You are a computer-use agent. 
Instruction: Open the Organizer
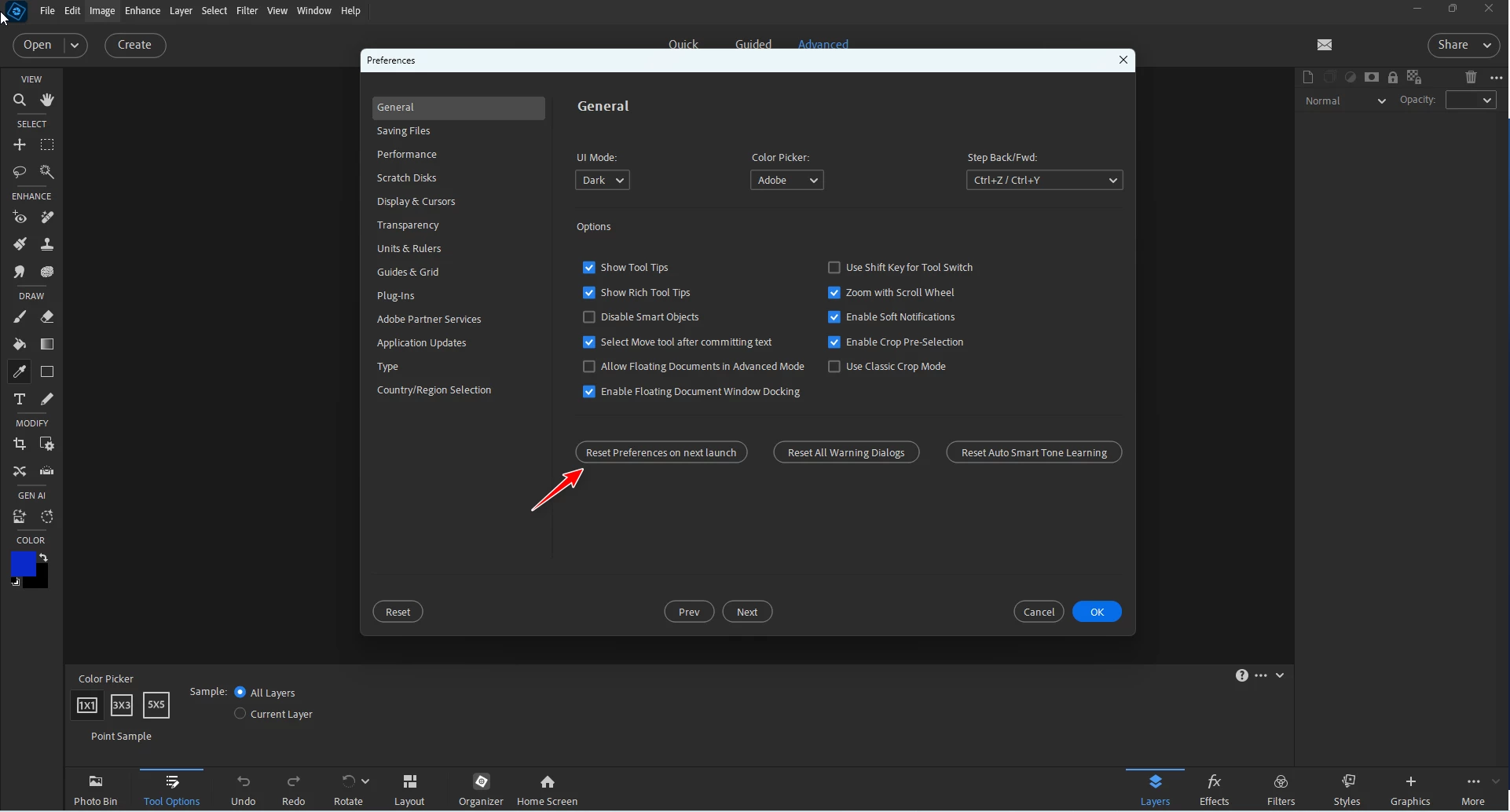pyautogui.click(x=481, y=790)
